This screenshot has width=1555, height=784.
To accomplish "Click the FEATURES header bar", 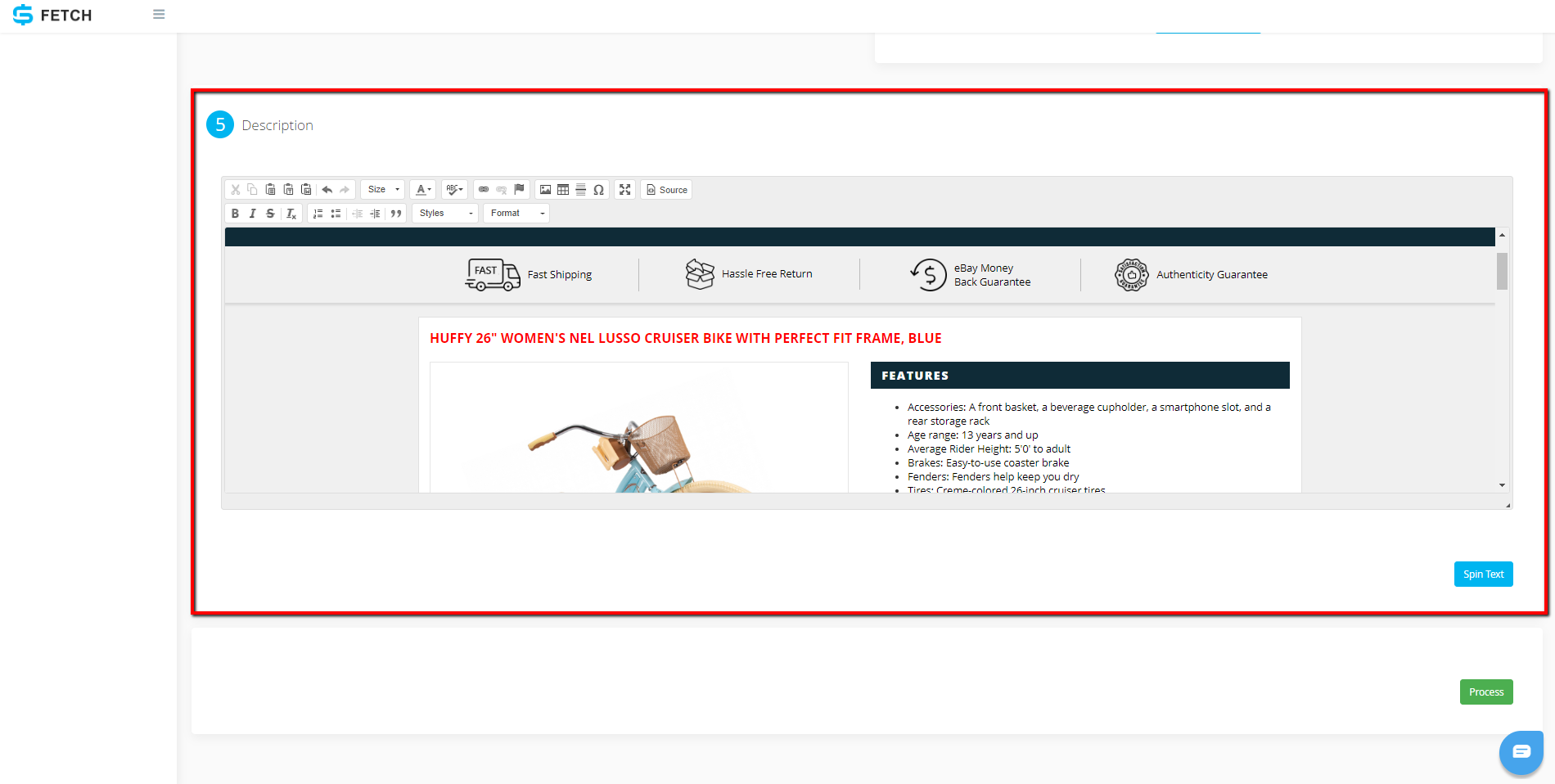I will point(1080,376).
